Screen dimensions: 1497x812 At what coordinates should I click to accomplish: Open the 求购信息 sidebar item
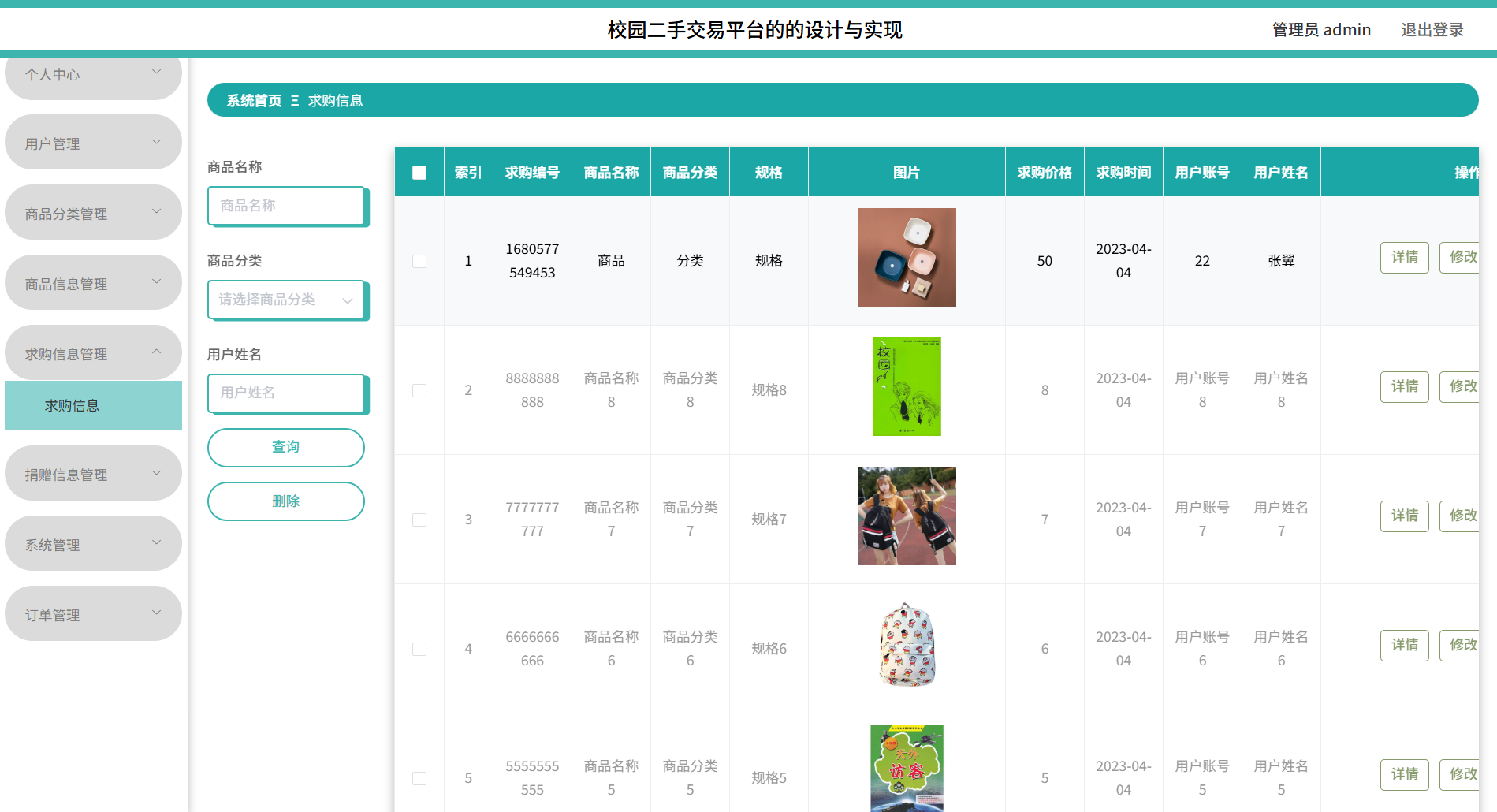pos(73,405)
